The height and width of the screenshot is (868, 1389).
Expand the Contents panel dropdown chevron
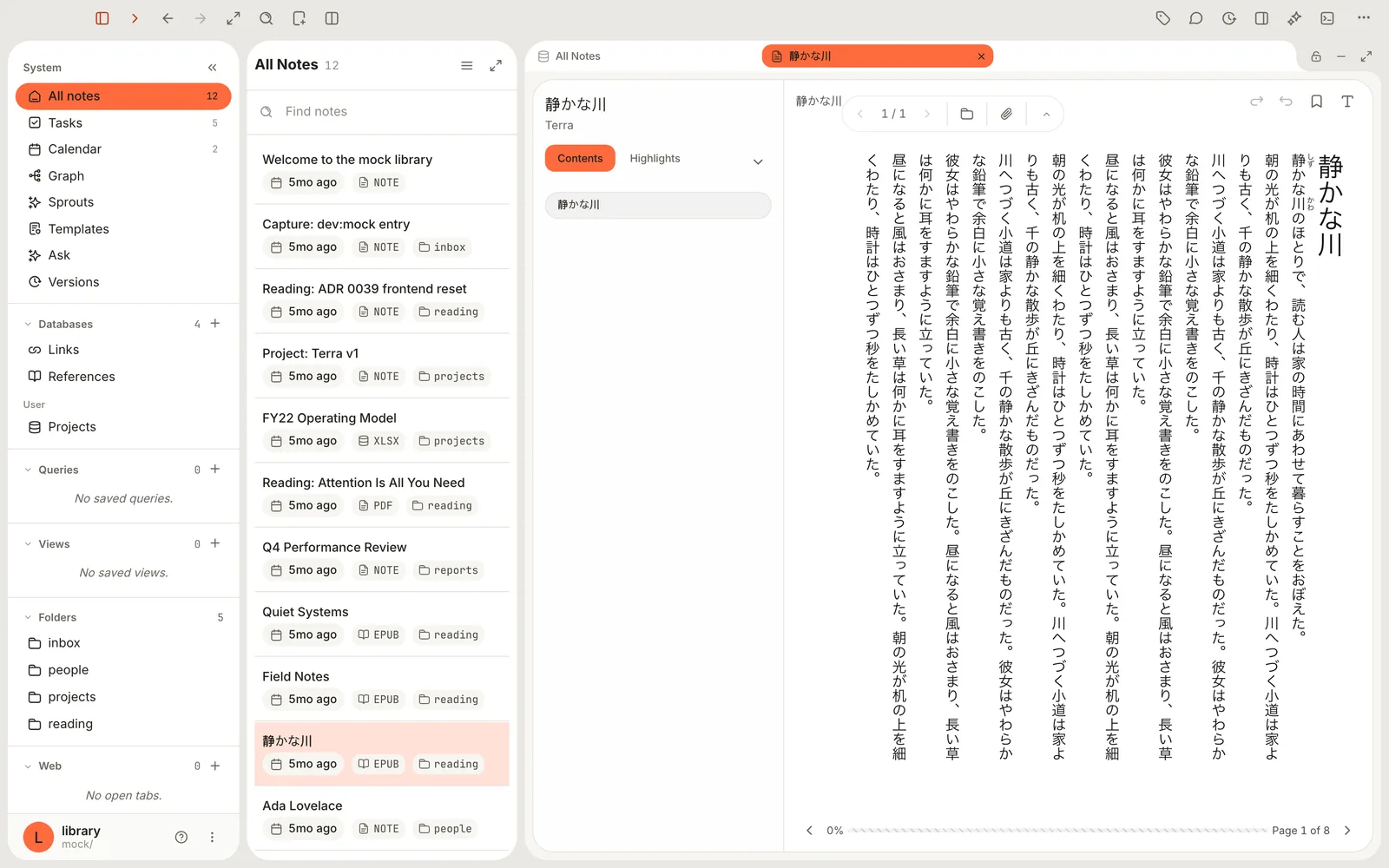pyautogui.click(x=758, y=162)
